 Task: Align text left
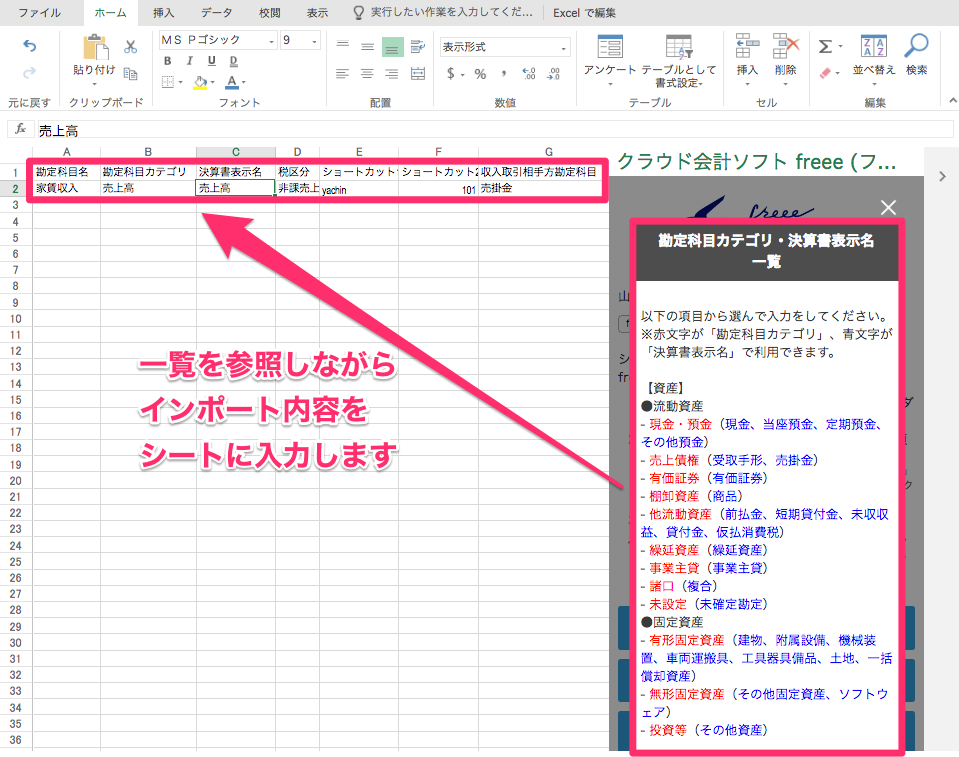(342, 74)
